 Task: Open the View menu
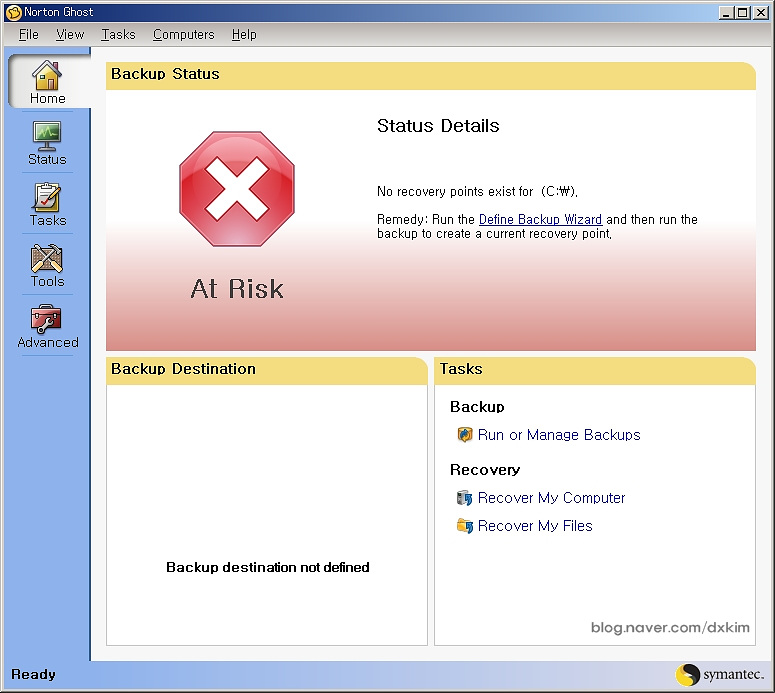(x=70, y=35)
